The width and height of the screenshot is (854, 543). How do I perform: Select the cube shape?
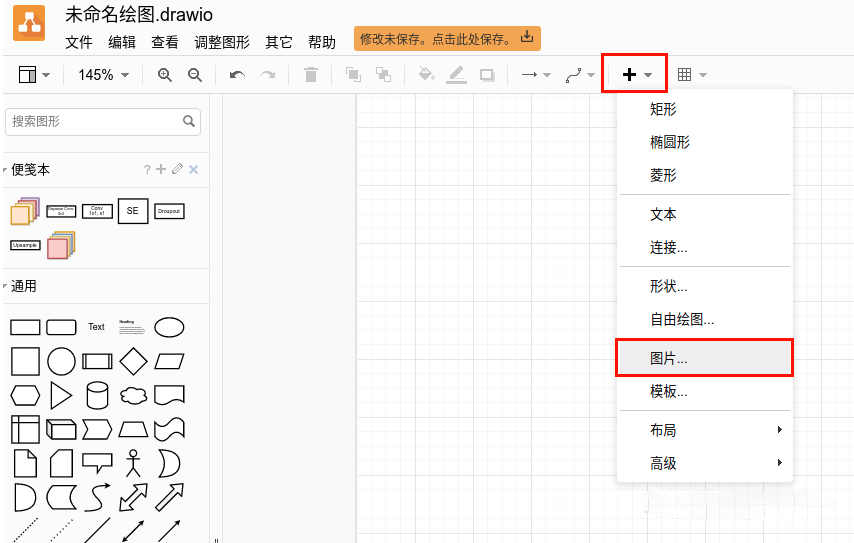(62, 429)
